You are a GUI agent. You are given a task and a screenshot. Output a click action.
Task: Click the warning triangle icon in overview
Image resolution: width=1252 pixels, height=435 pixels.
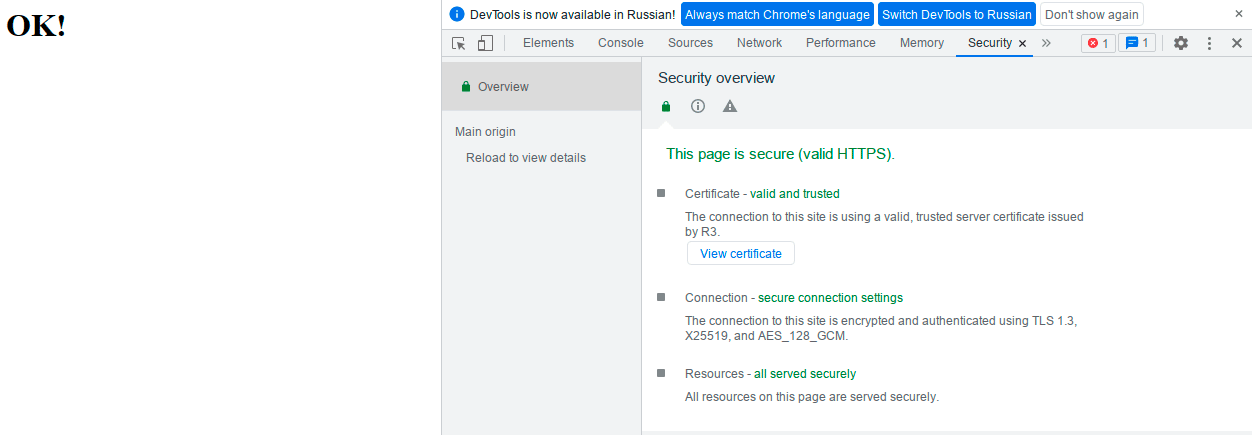(x=730, y=106)
